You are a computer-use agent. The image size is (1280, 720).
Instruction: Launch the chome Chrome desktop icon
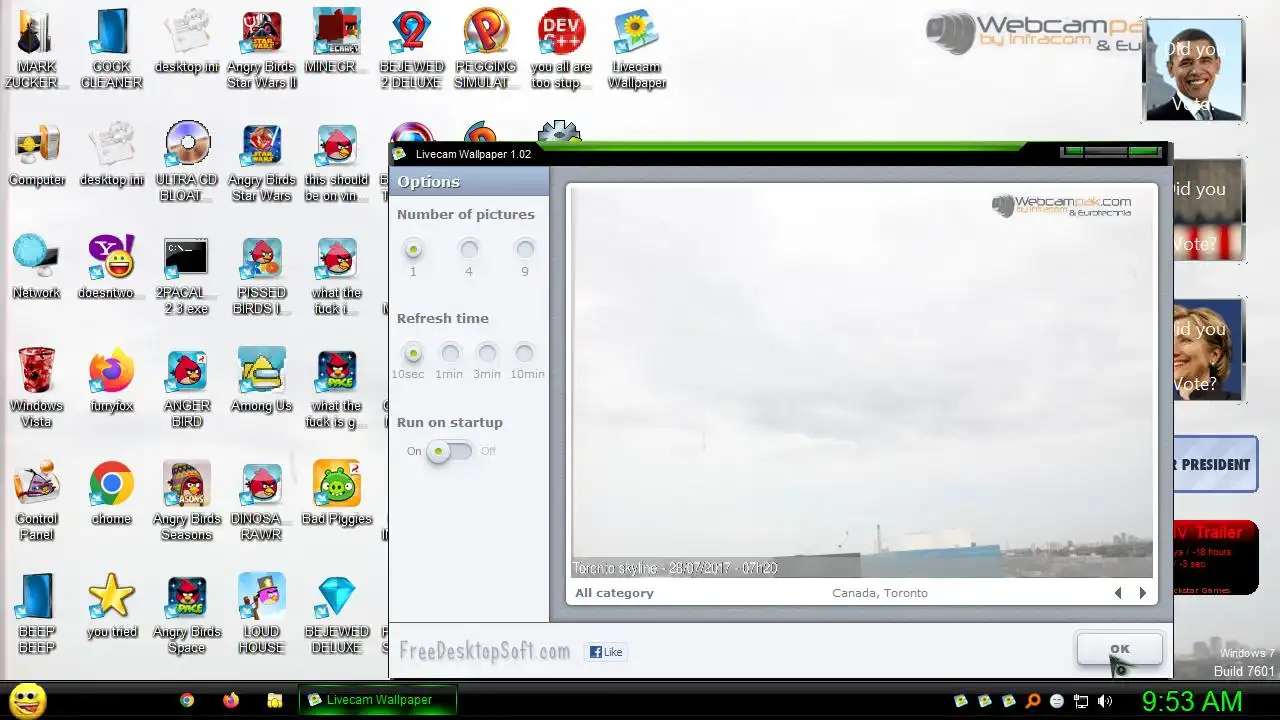[x=111, y=493]
